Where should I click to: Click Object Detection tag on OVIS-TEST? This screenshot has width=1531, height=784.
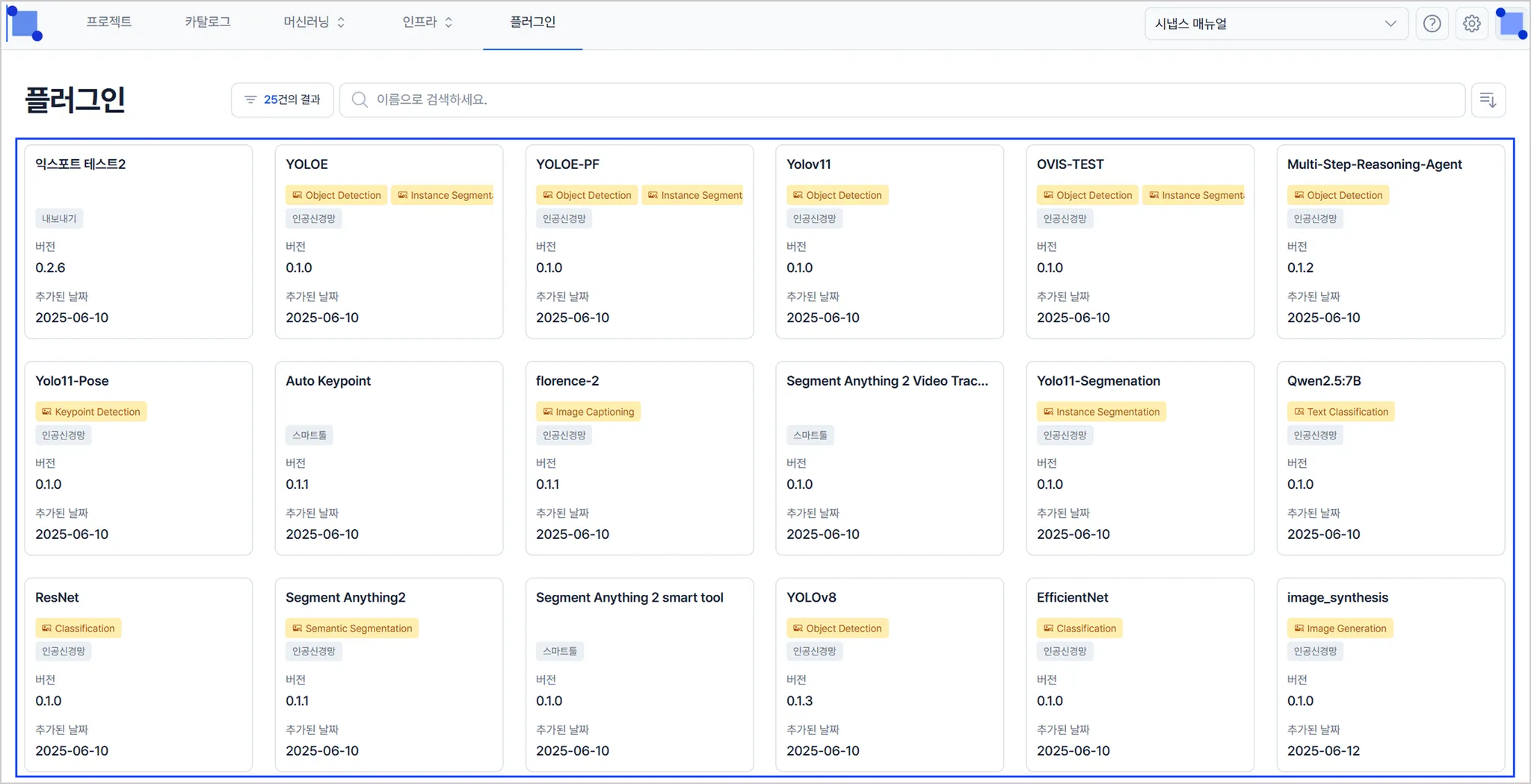click(1088, 195)
